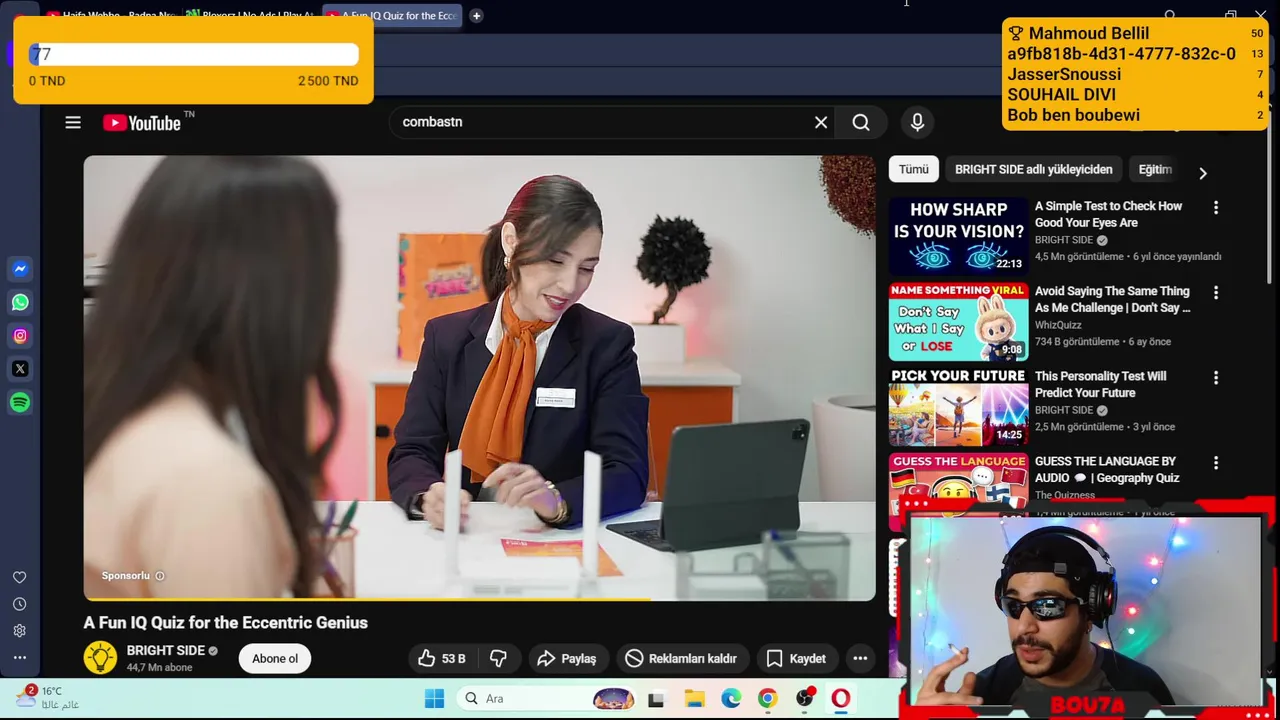The width and height of the screenshot is (1280, 720).
Task: Subscribe with the Abone ol button
Action: click(275, 658)
